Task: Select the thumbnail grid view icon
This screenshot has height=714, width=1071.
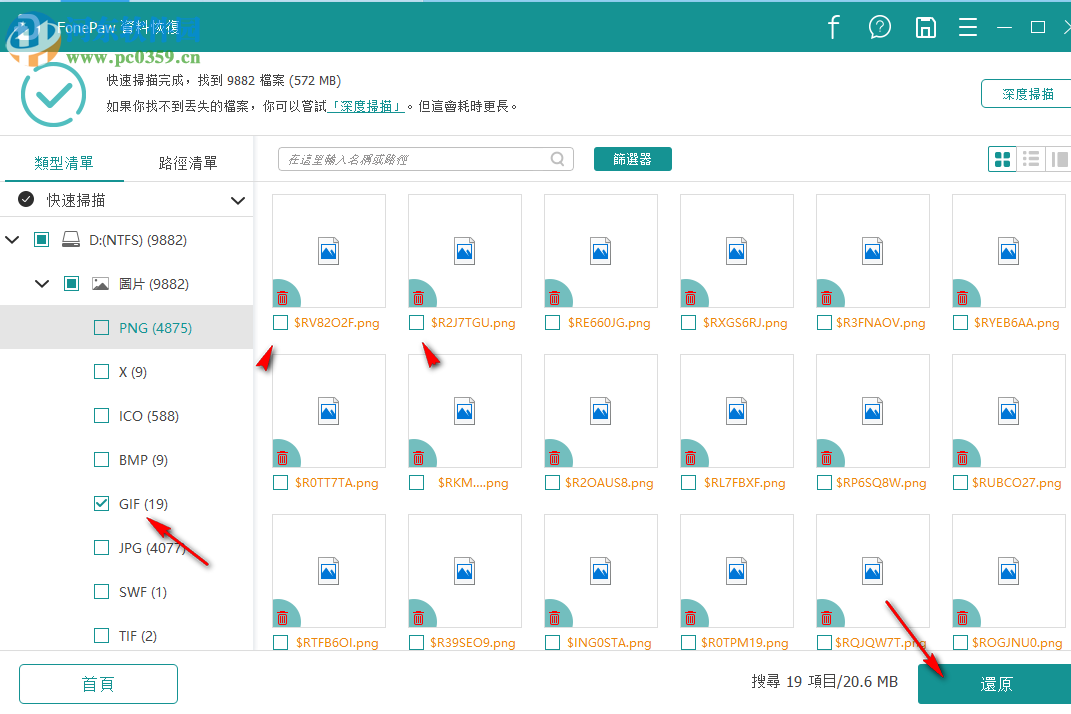Action: coord(1001,158)
